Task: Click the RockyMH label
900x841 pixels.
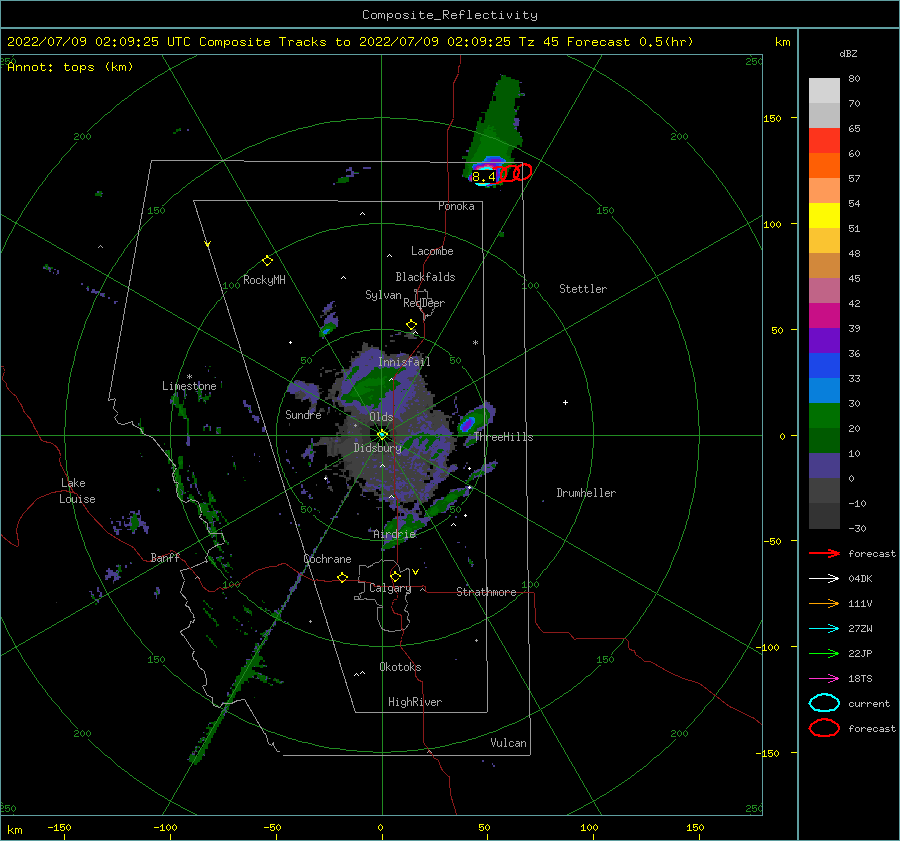Action: click(264, 280)
